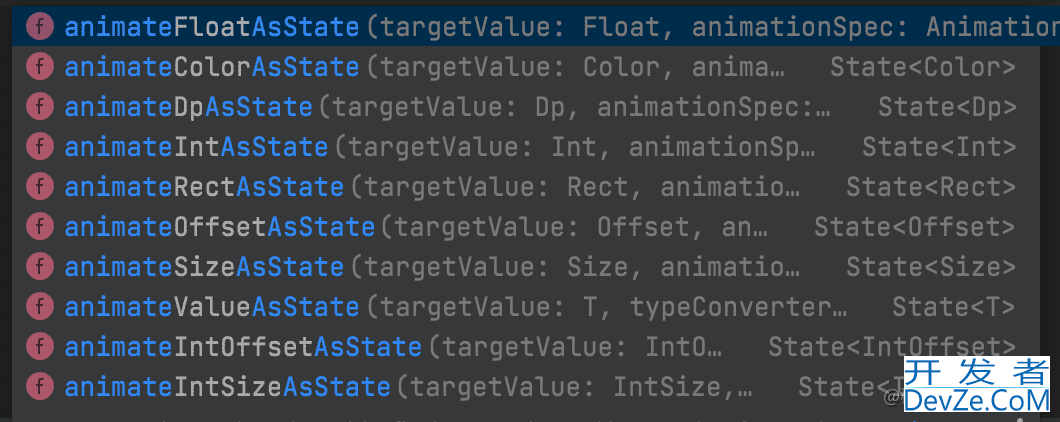Click the function icon beside animateOffsetAsState
Viewport: 1060px width, 422px height.
coord(40,227)
